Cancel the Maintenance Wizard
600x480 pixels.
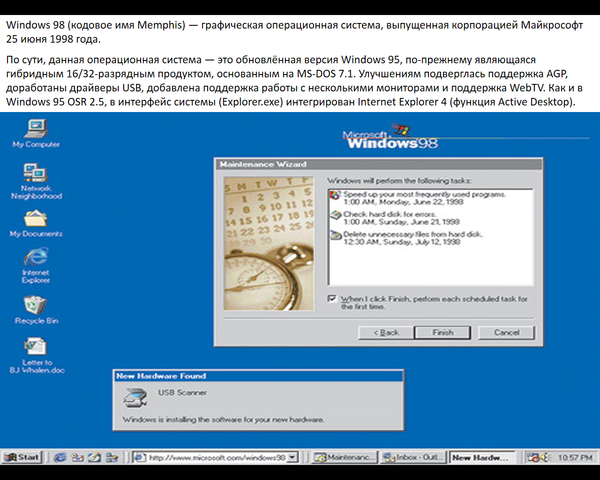click(506, 332)
